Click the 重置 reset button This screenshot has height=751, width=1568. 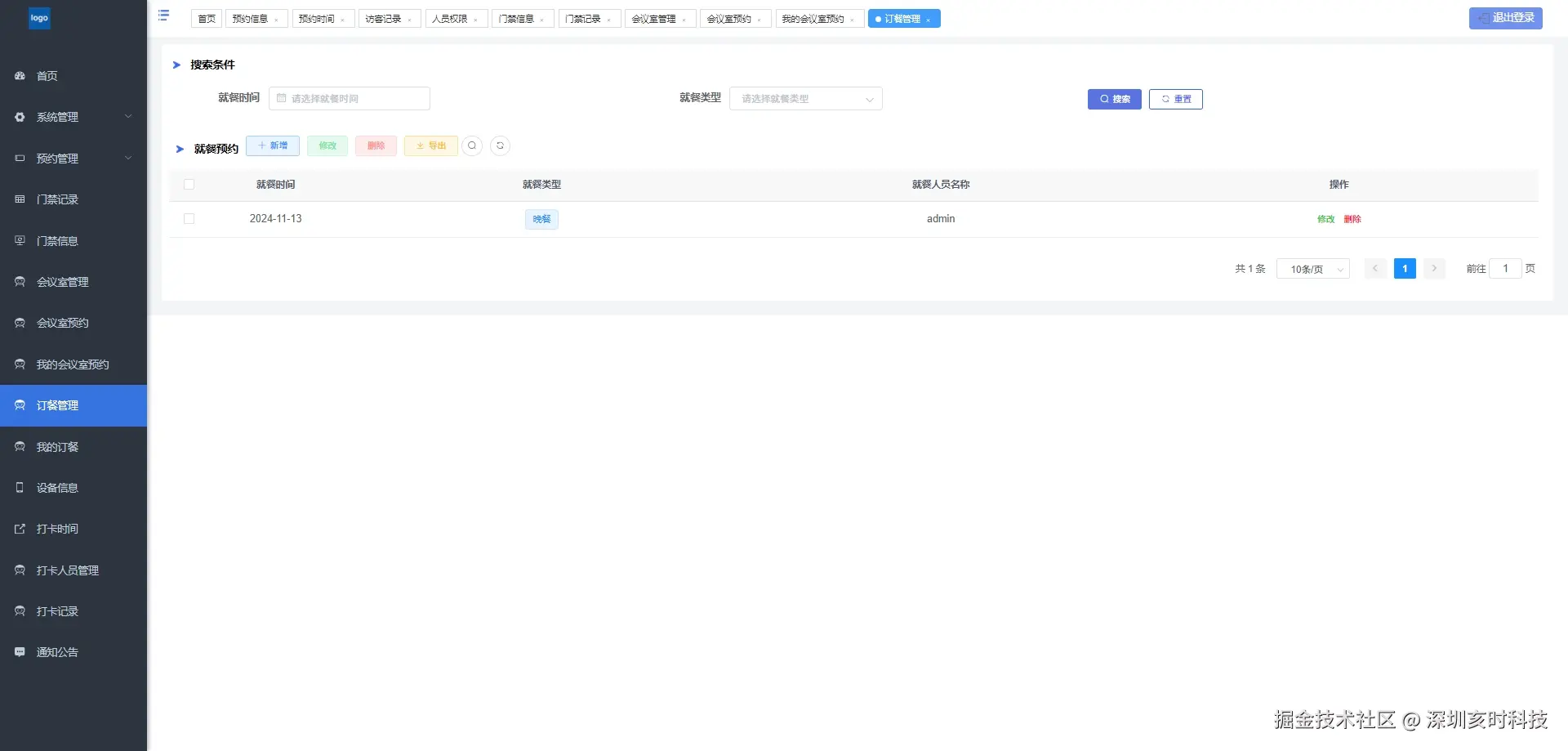pos(1176,99)
